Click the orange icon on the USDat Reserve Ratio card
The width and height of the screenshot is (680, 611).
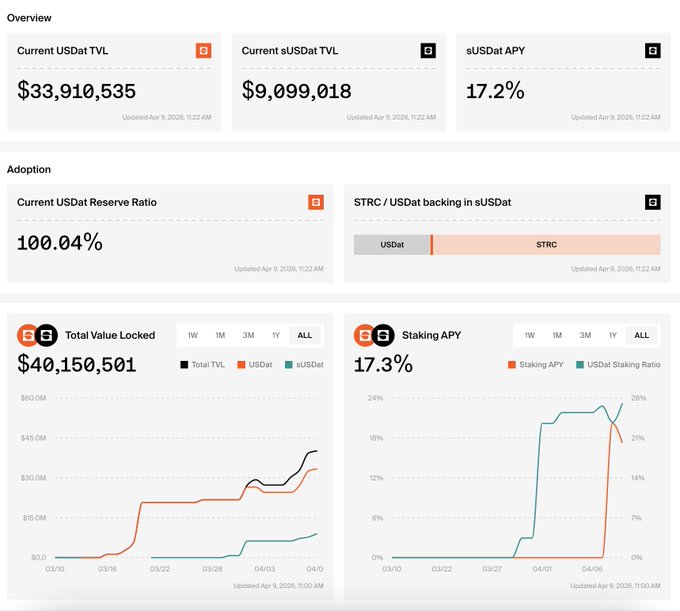[316, 202]
